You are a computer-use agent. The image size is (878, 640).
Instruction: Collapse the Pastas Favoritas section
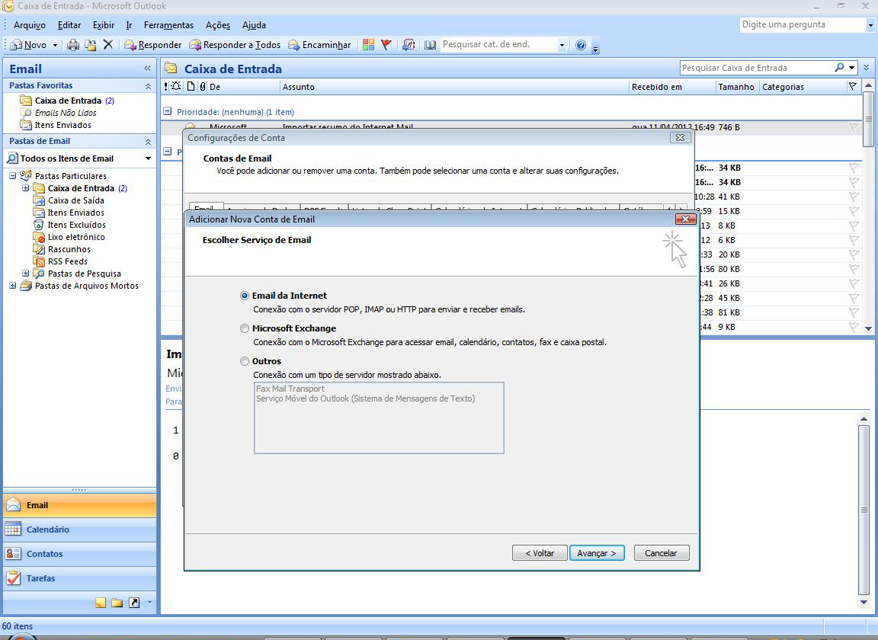point(148,86)
